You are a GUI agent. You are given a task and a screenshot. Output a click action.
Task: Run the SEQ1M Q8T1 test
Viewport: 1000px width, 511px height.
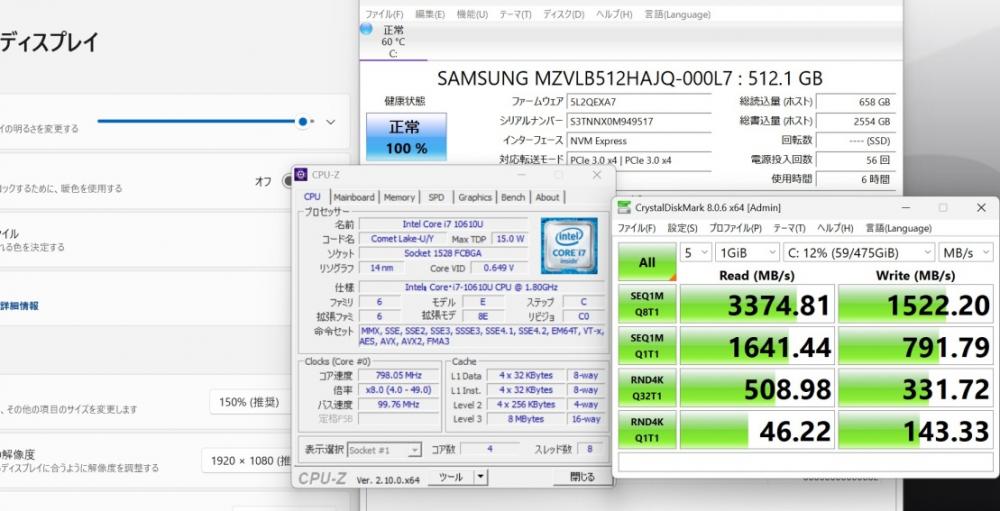coord(647,304)
